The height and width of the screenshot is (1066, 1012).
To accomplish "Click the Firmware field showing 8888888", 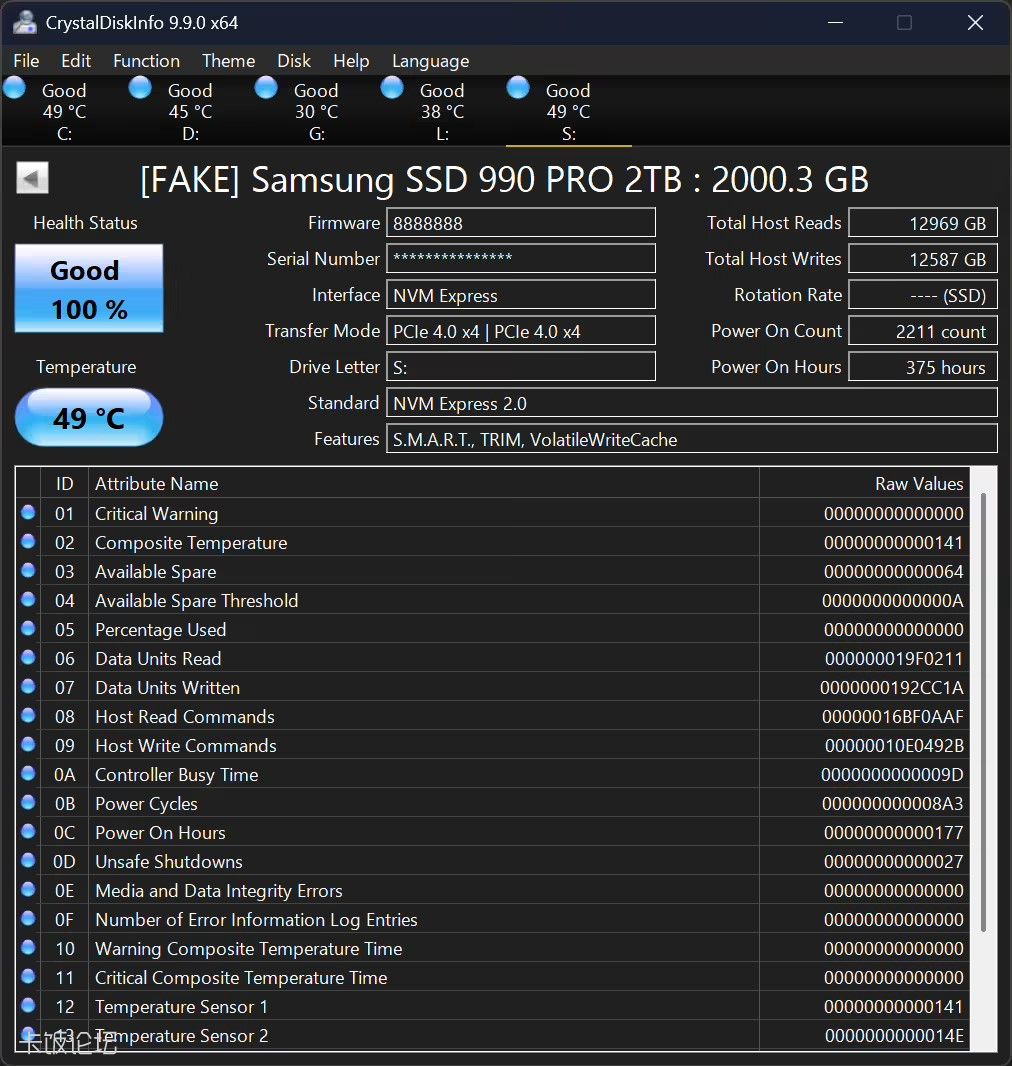I will (521, 223).
